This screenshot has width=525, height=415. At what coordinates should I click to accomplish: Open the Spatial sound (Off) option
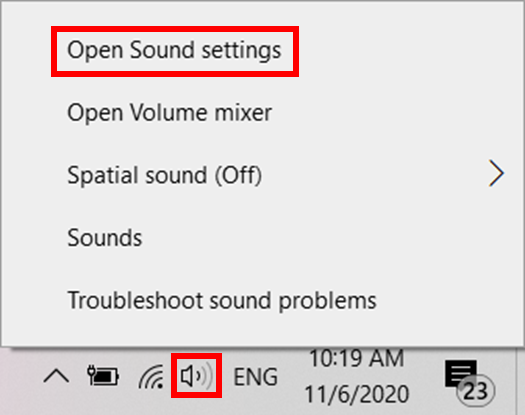pyautogui.click(x=262, y=175)
